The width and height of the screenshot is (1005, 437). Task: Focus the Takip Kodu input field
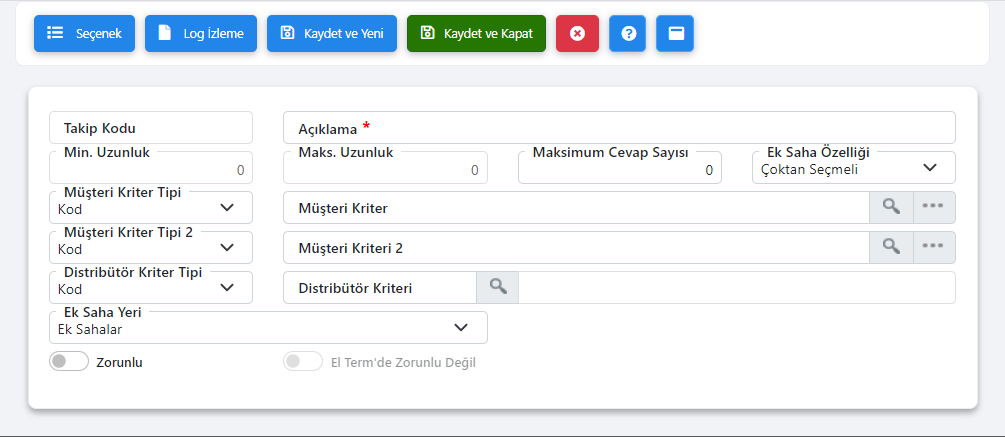coord(151,128)
